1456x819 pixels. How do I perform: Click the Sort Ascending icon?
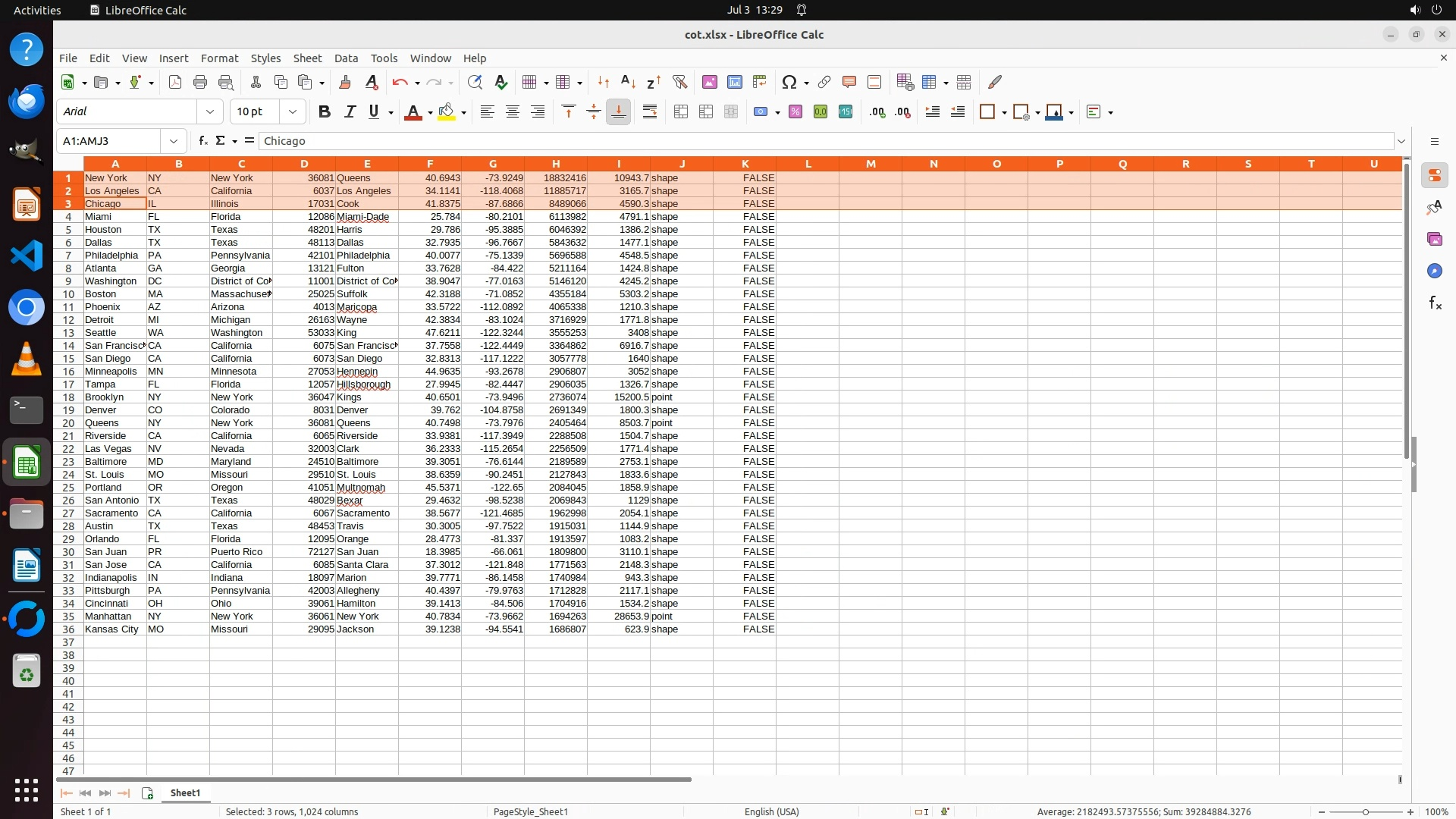(628, 82)
